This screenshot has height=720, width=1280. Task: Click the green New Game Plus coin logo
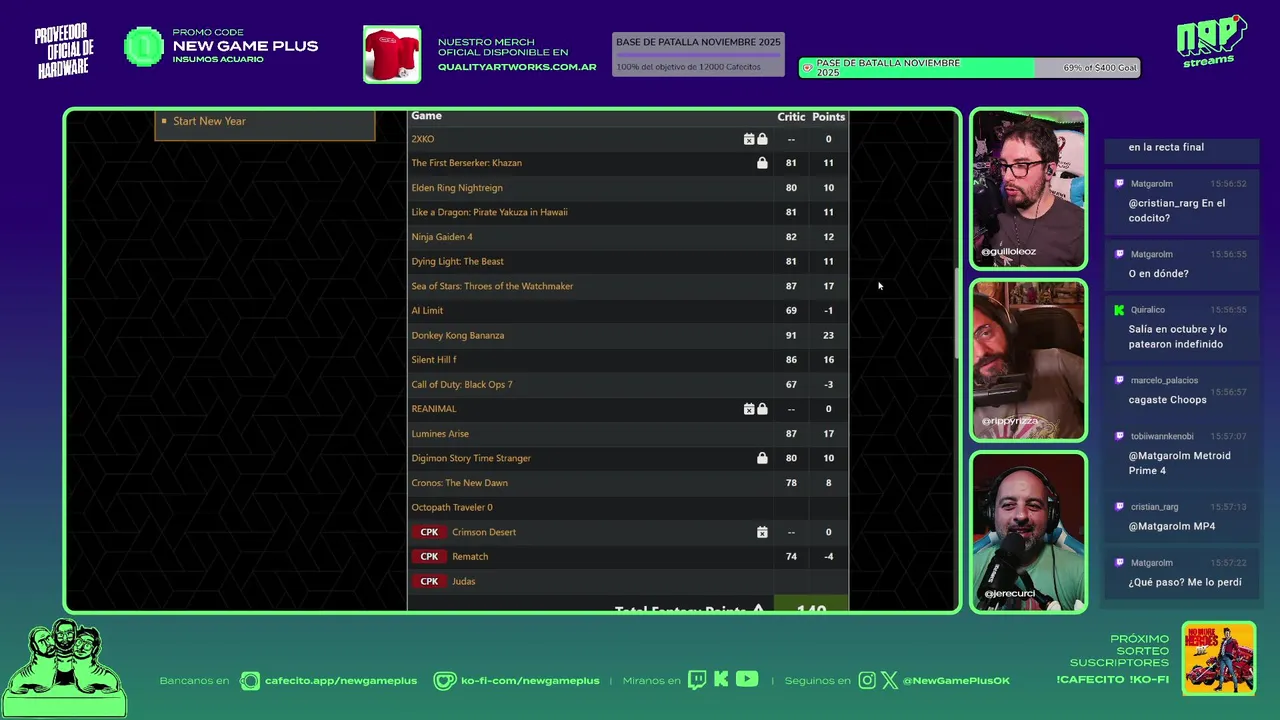pos(144,47)
